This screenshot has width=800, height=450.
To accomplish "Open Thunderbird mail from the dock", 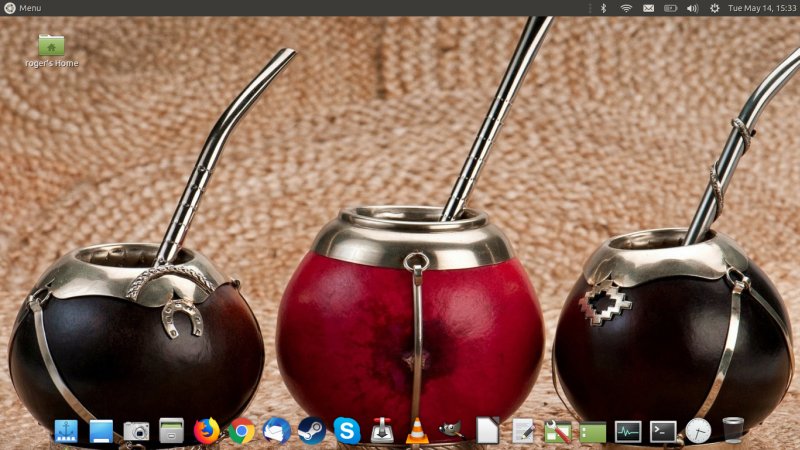I will tap(277, 431).
